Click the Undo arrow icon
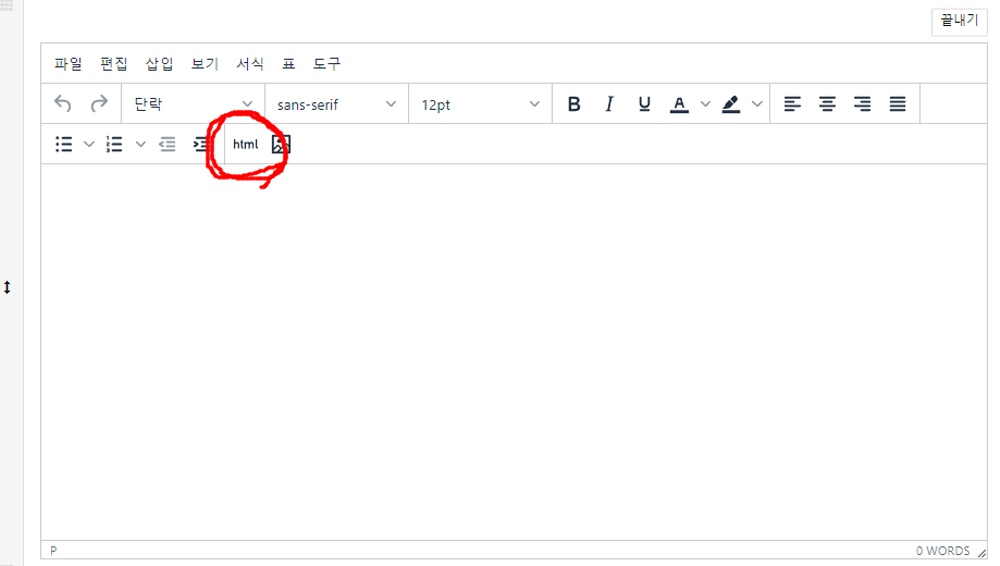Image resolution: width=1000 pixels, height=566 pixels. [63, 103]
